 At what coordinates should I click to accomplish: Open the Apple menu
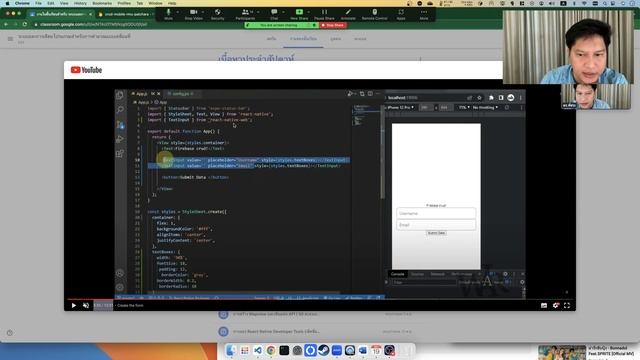[7, 3]
